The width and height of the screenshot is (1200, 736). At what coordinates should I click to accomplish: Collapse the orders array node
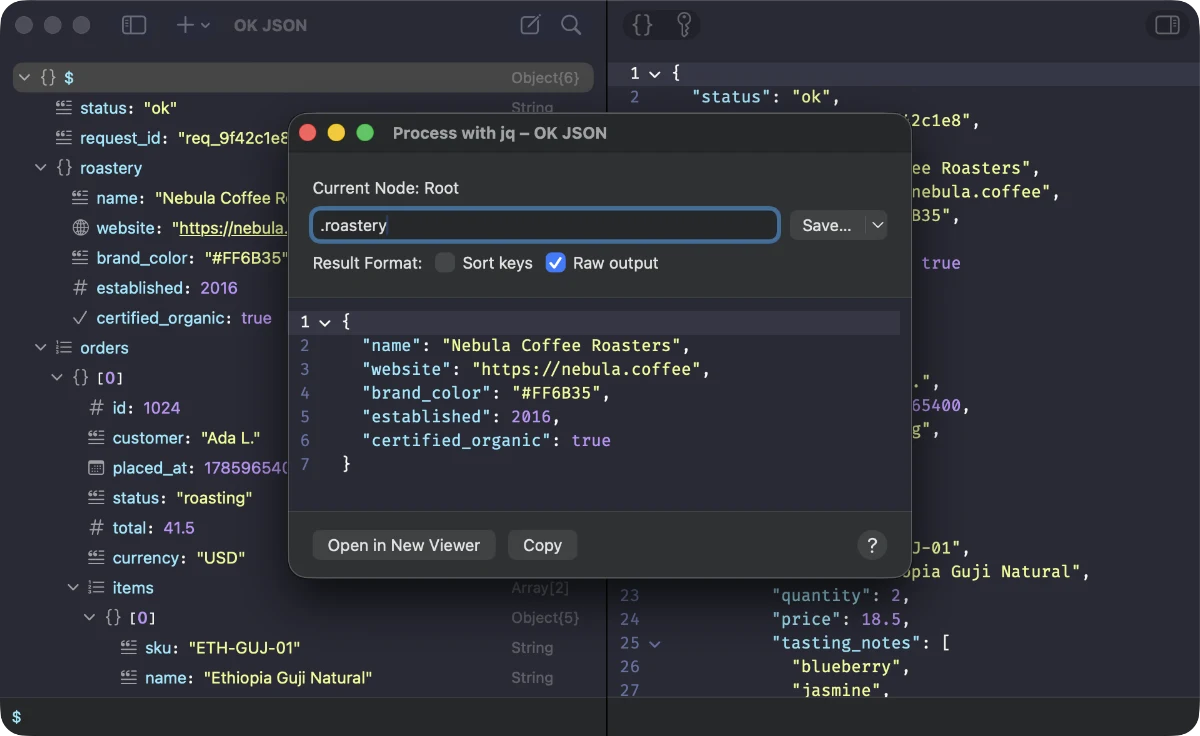pyautogui.click(x=40, y=348)
